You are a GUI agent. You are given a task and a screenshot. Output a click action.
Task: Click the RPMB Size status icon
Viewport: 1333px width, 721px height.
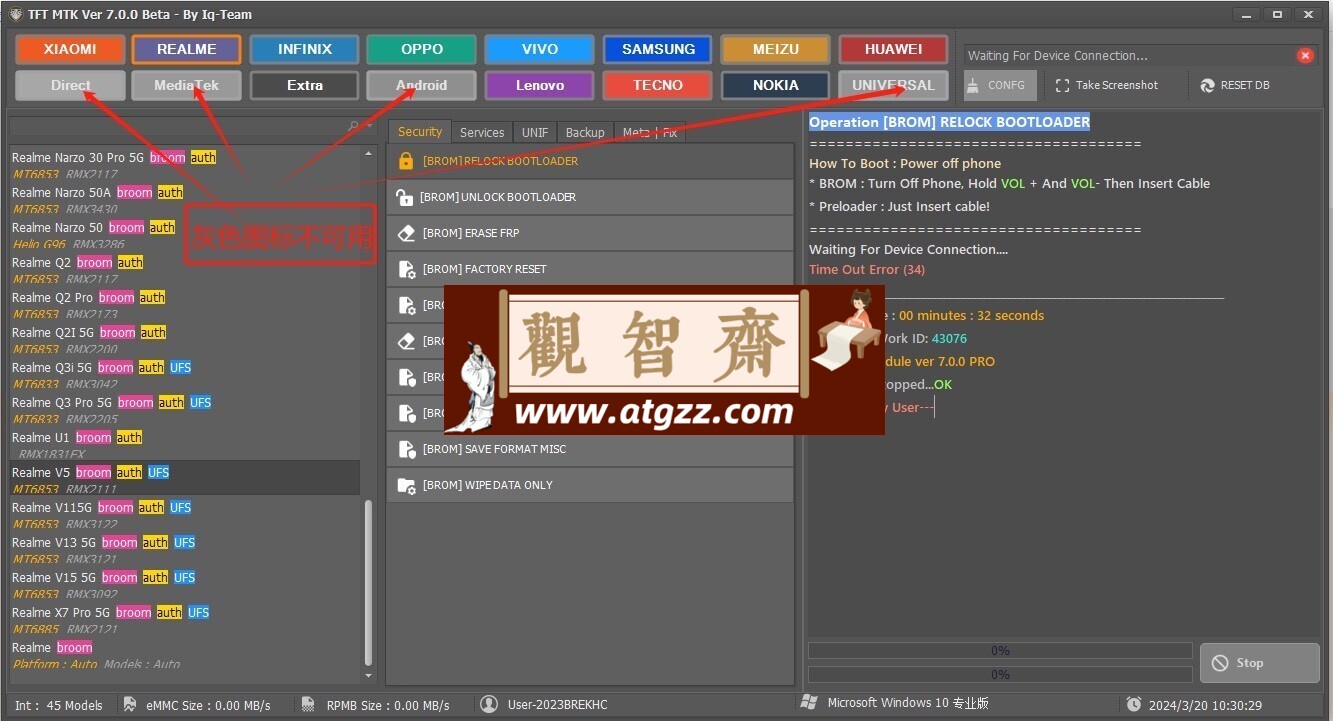(x=308, y=704)
